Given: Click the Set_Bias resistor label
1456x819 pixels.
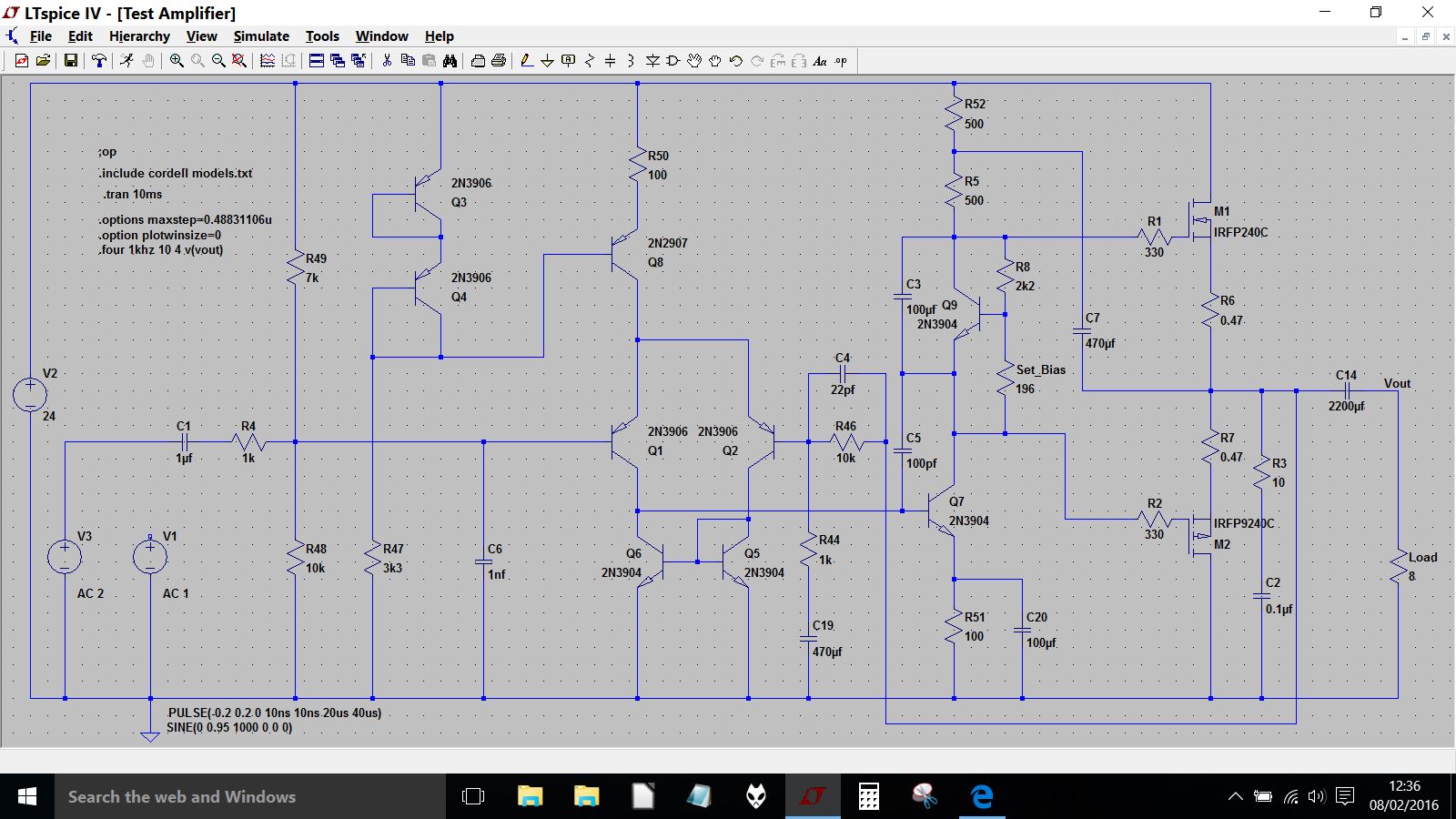Looking at the screenshot, I should pos(1041,369).
